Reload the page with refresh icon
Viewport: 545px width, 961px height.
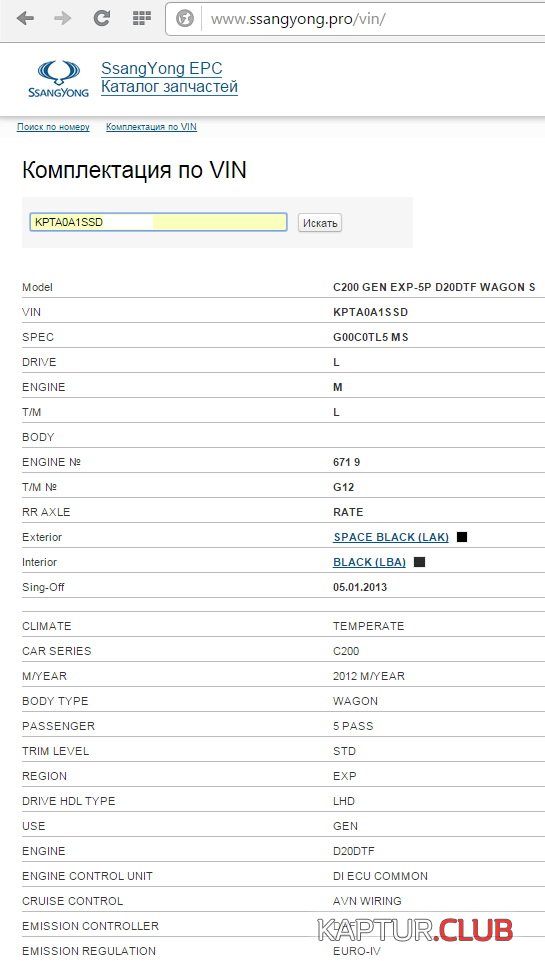tap(101, 18)
